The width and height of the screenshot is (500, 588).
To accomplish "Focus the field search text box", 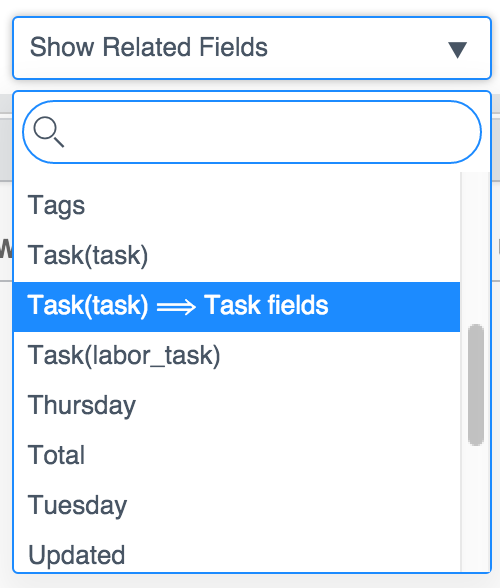I will [x=252, y=132].
